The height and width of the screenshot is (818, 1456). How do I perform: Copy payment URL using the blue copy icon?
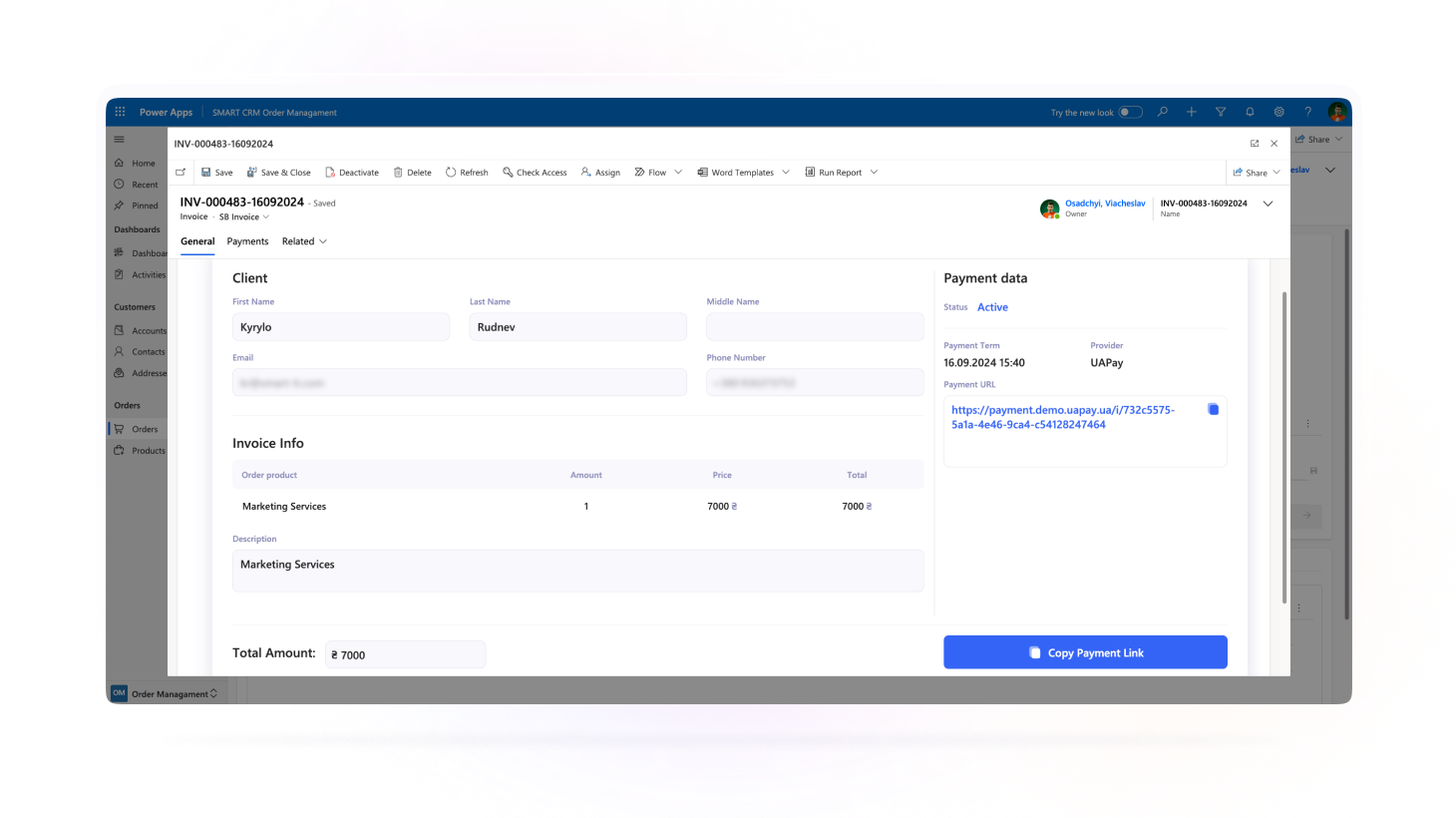[x=1213, y=410]
